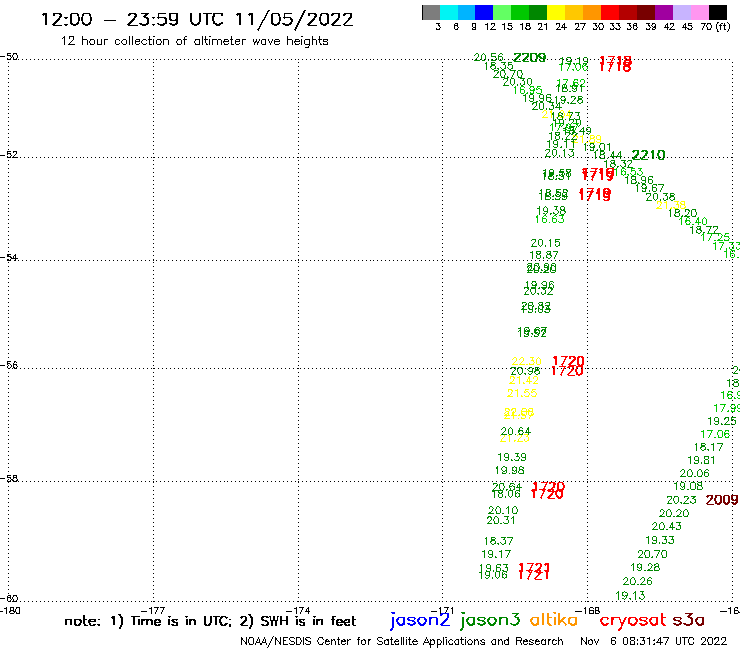Click the s3a time label 2009
This screenshot has height=650, width=740.
tap(722, 500)
